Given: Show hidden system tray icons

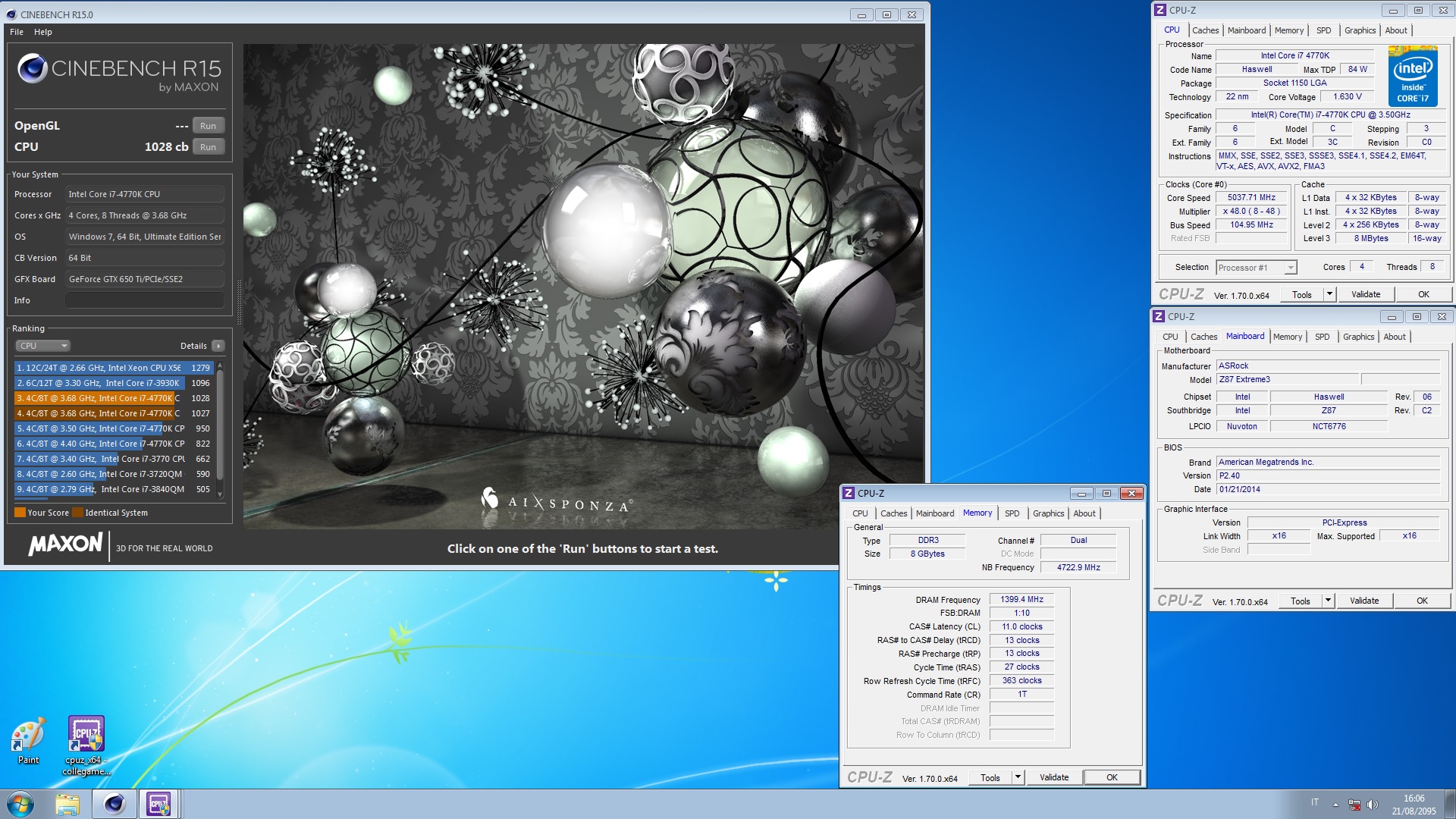Looking at the screenshot, I should point(1335,805).
